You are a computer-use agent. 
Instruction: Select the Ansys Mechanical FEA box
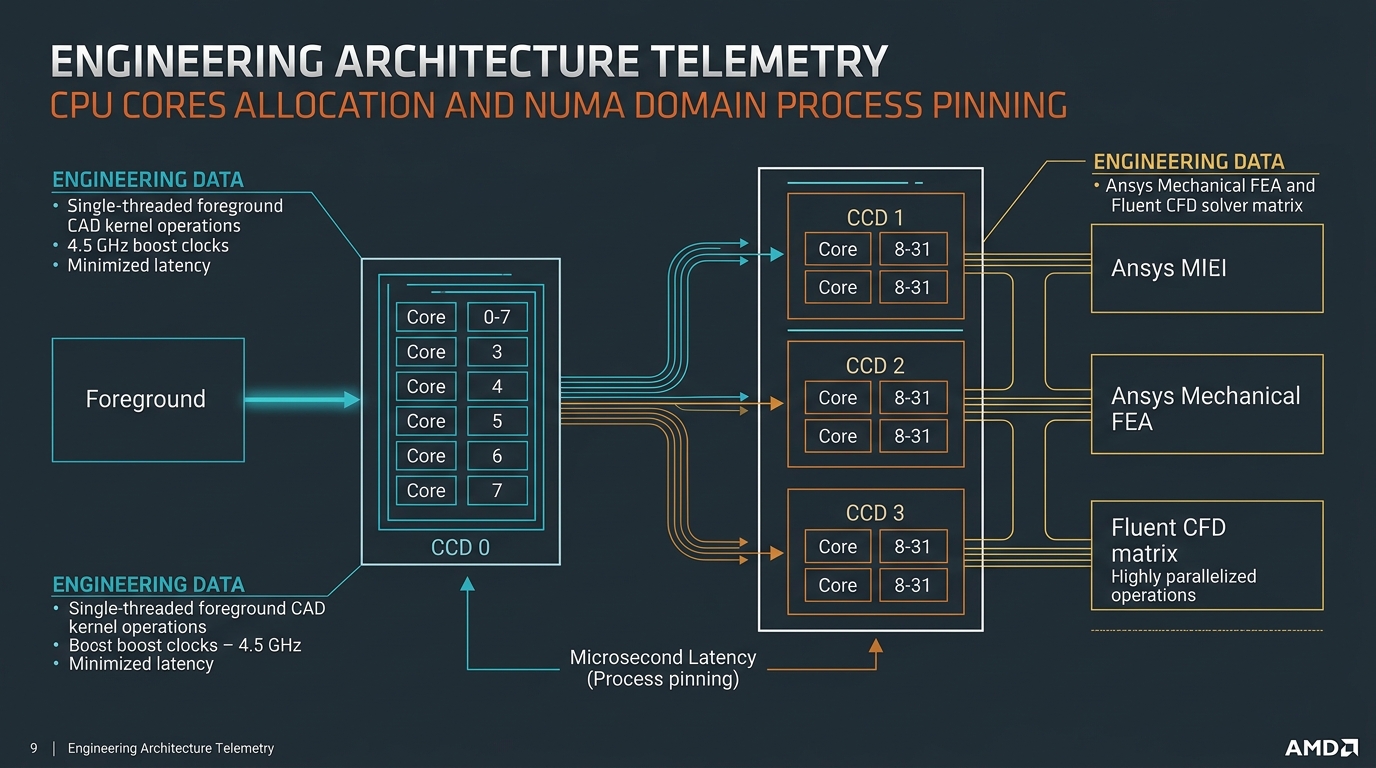(x=1207, y=404)
